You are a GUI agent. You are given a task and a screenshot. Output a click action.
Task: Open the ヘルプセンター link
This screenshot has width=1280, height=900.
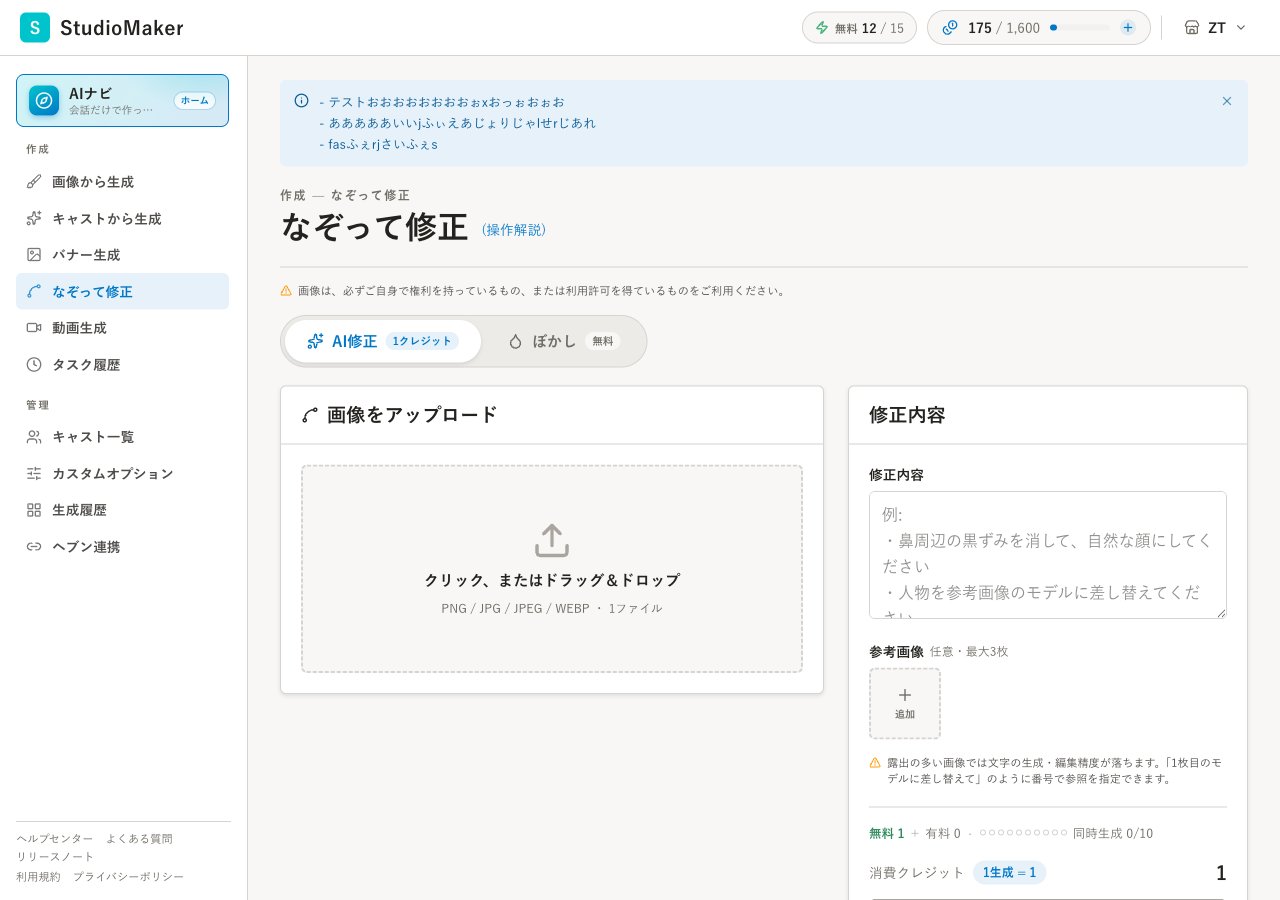click(x=55, y=838)
